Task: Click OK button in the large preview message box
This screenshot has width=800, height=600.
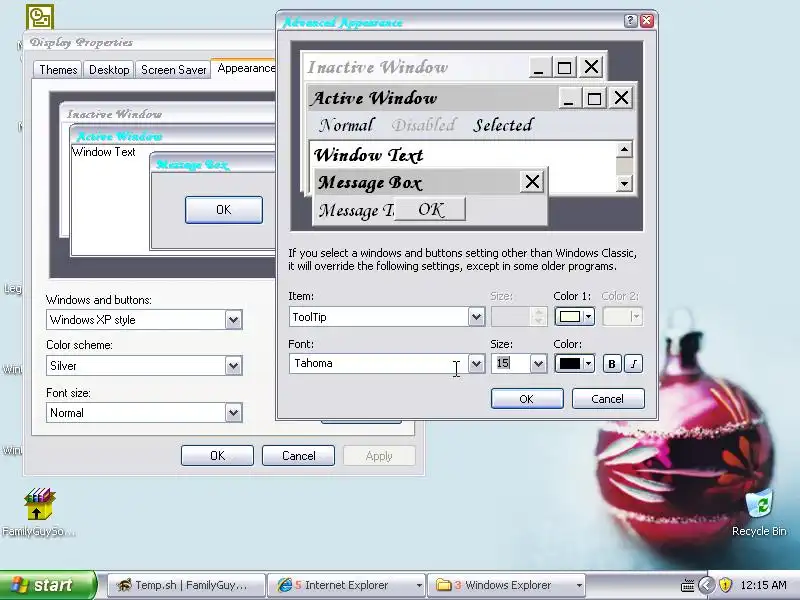Action: tap(431, 209)
